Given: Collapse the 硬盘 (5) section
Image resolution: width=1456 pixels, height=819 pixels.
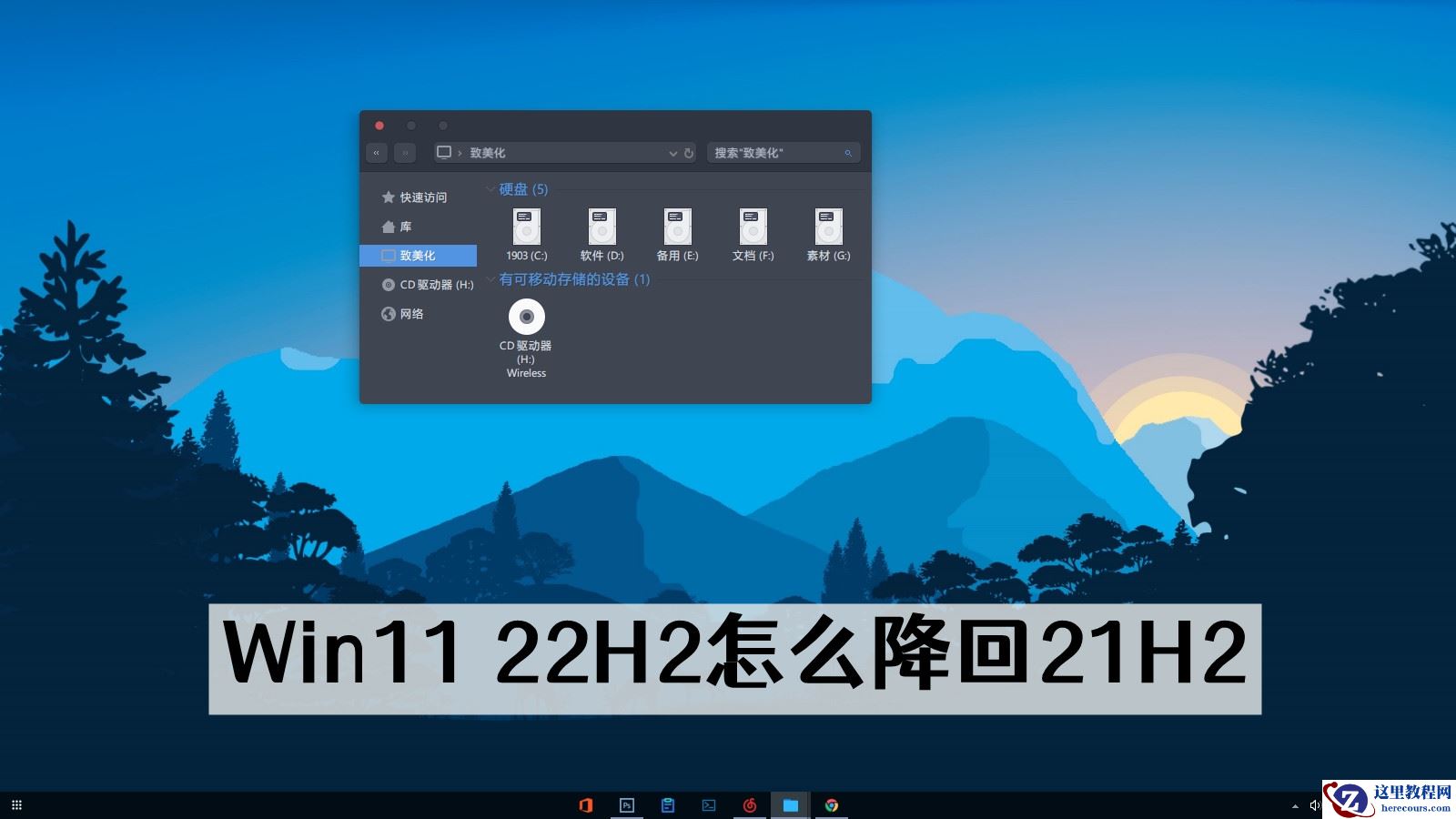Looking at the screenshot, I should [x=490, y=189].
